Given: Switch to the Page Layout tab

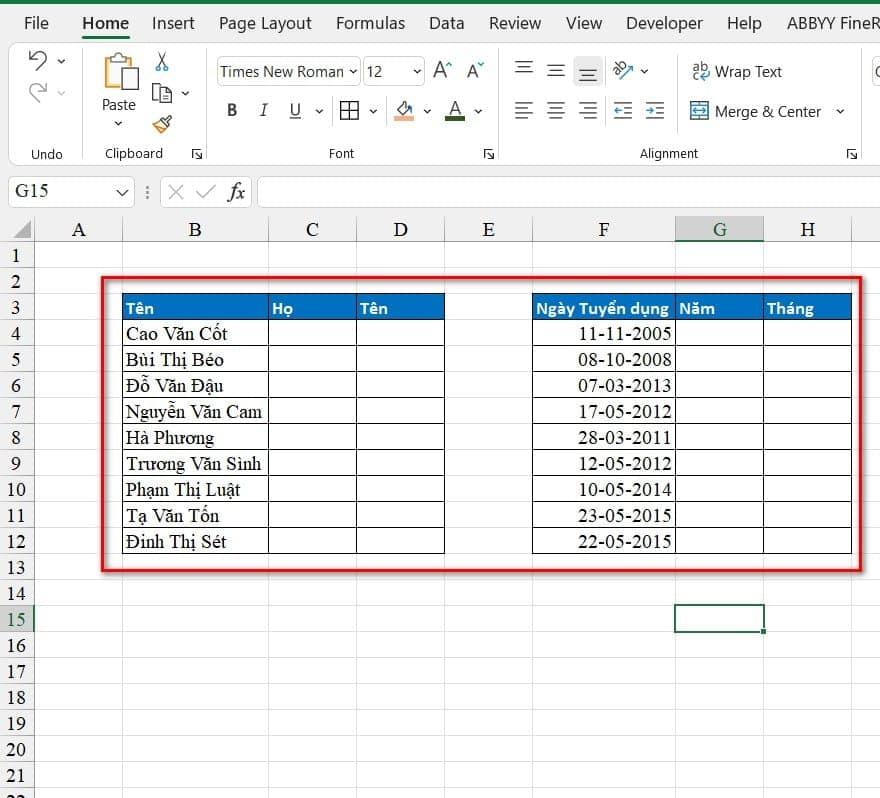Looking at the screenshot, I should (265, 23).
